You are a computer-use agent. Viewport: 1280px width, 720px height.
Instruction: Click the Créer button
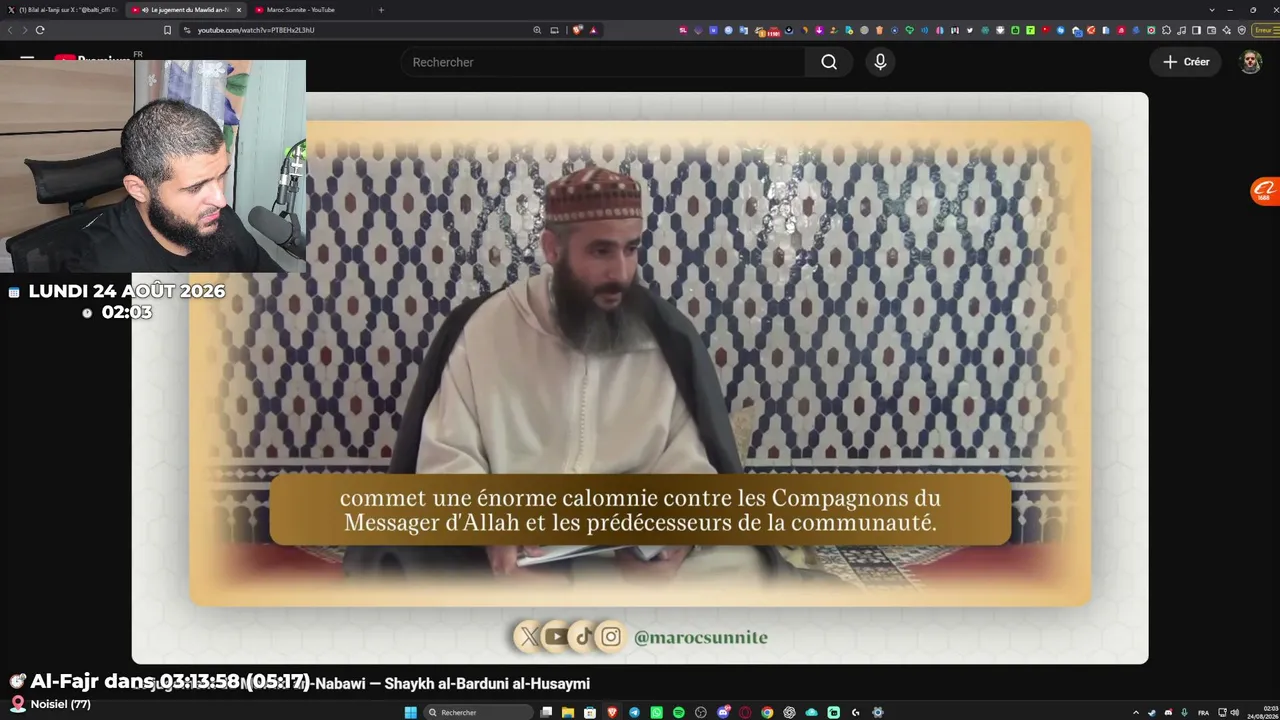tap(1186, 62)
